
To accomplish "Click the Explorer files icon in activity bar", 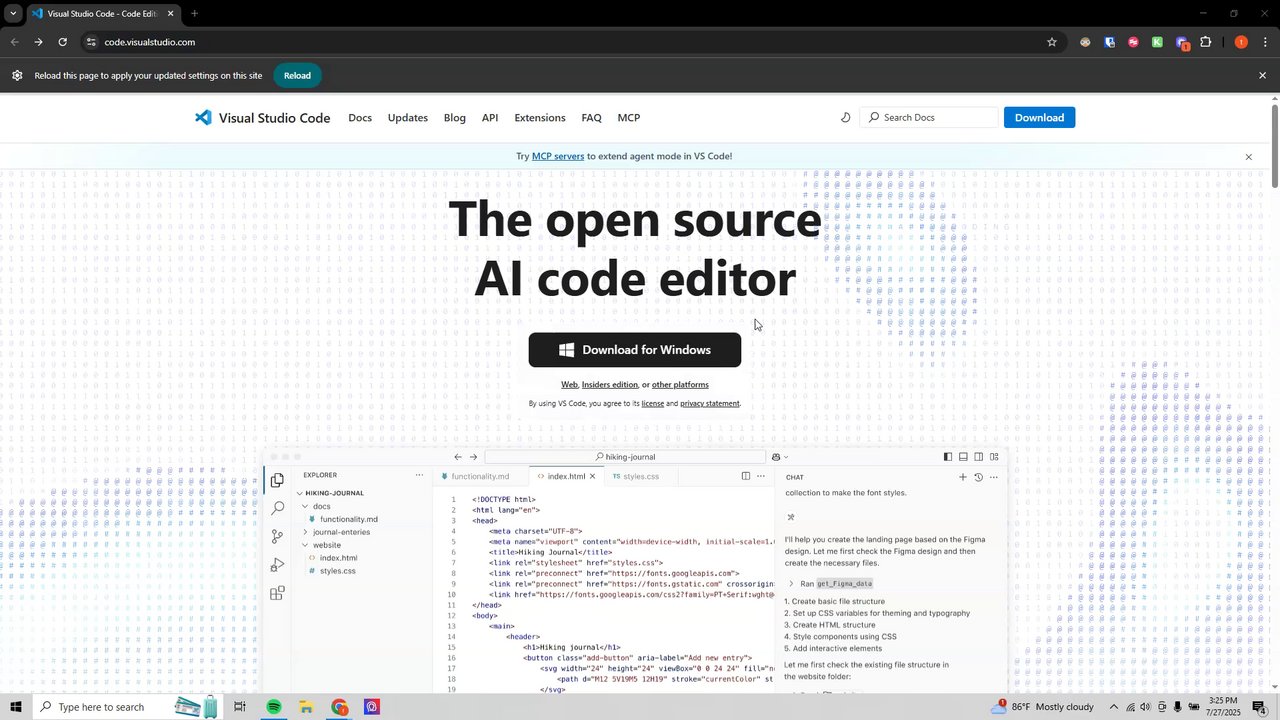I will pos(277,481).
